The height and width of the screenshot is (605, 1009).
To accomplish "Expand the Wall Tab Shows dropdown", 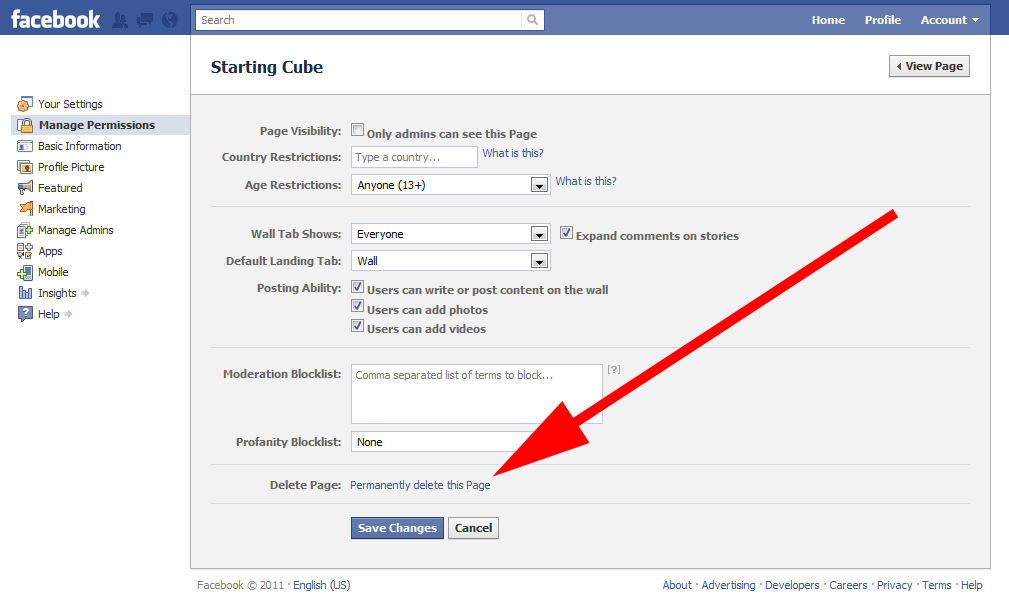I will click(x=539, y=234).
